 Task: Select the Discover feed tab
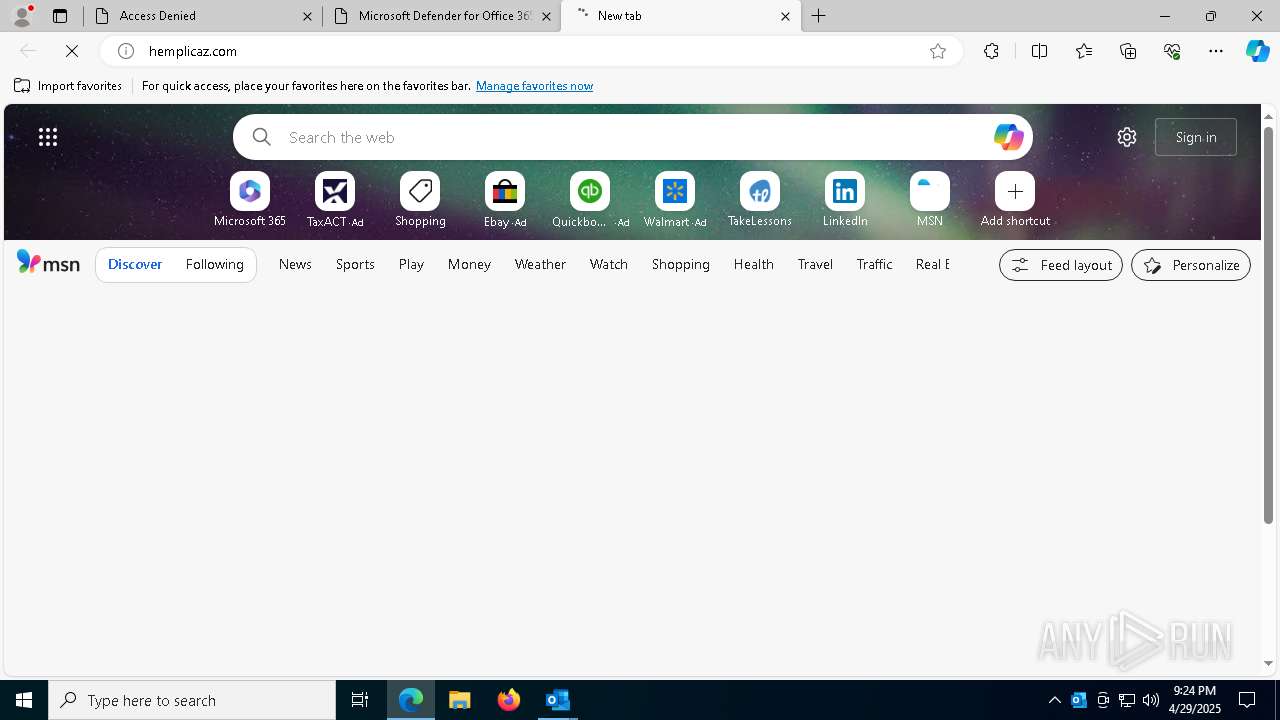[135, 264]
